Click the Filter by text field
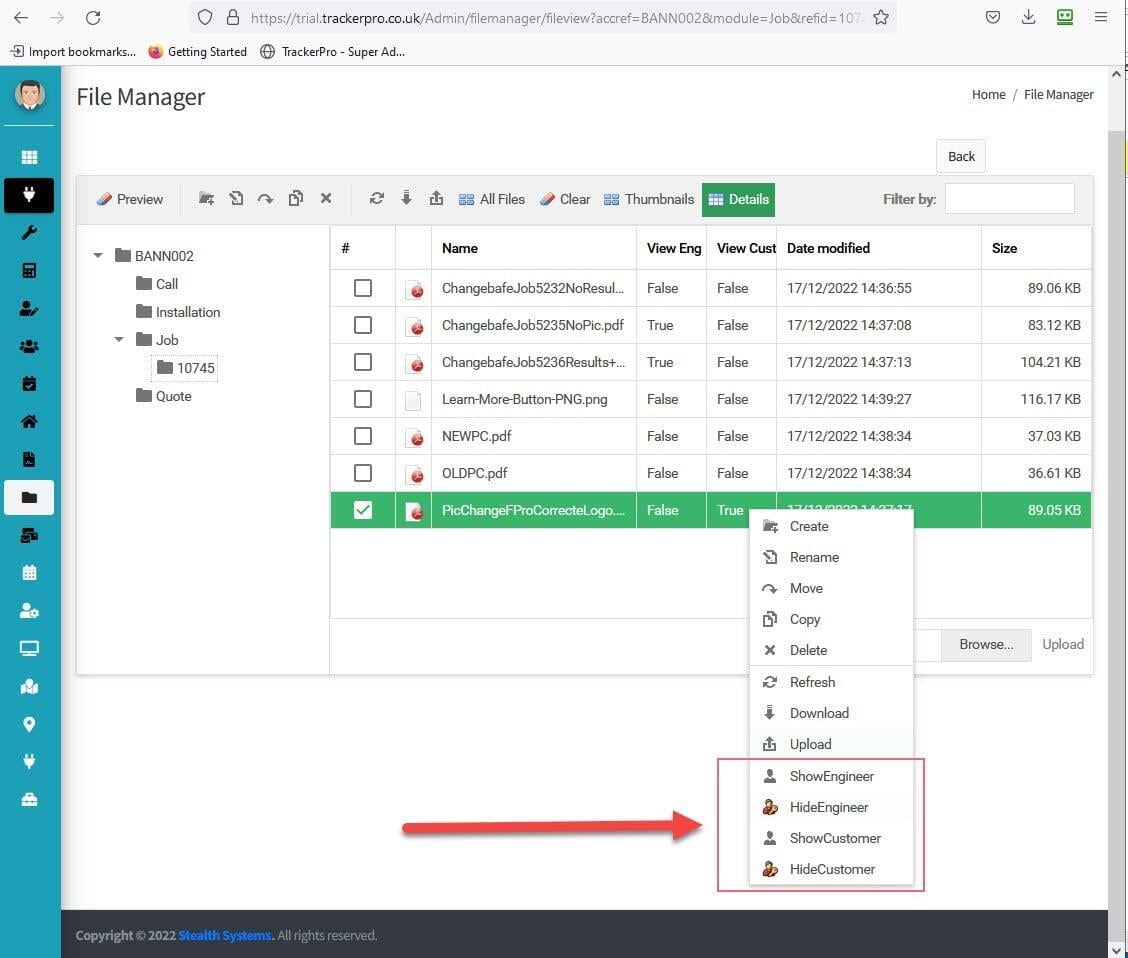Image resolution: width=1128 pixels, height=958 pixels. (x=1009, y=199)
